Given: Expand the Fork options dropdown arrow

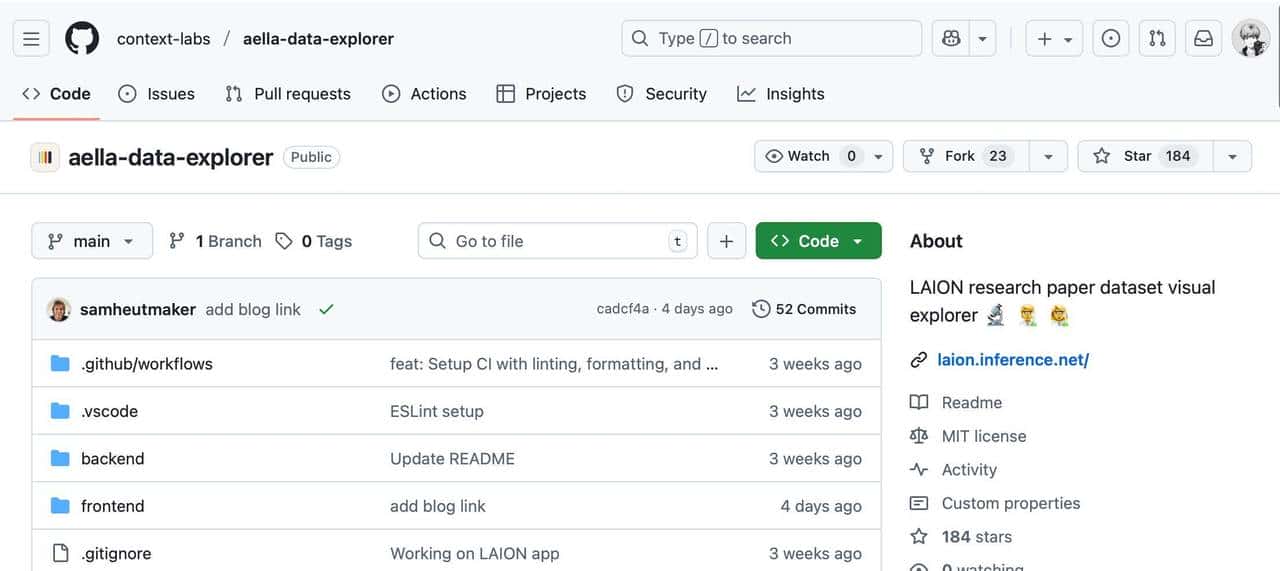Looking at the screenshot, I should (1047, 156).
